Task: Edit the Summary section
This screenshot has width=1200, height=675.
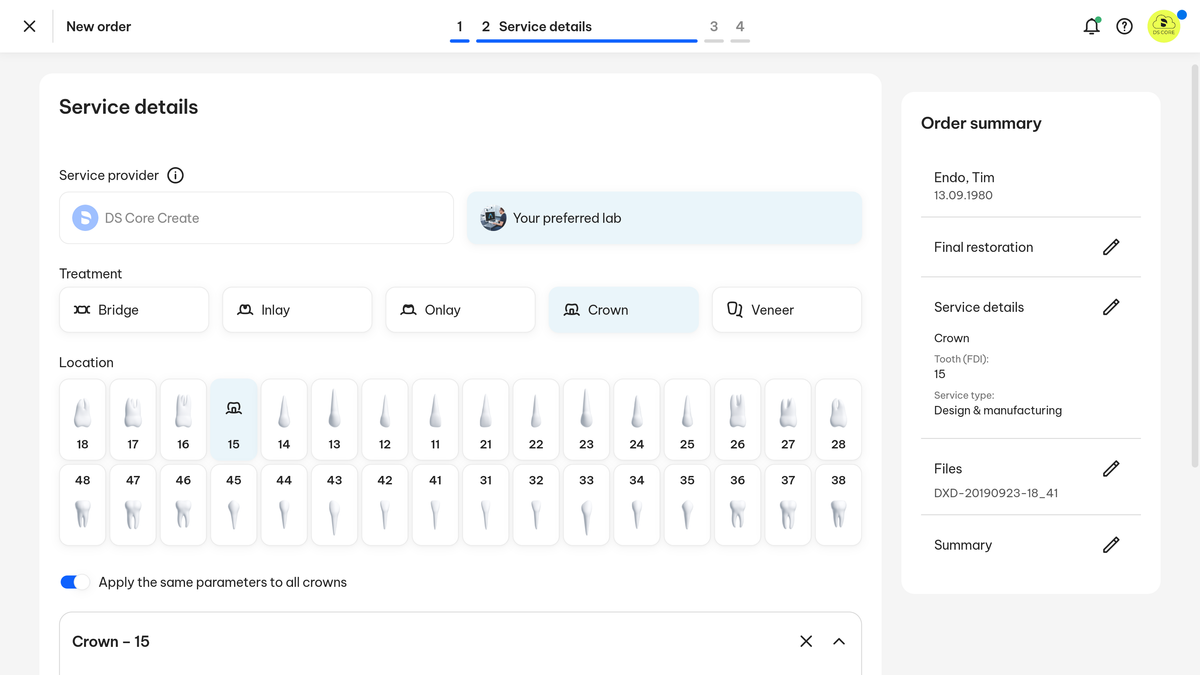Action: 1110,545
